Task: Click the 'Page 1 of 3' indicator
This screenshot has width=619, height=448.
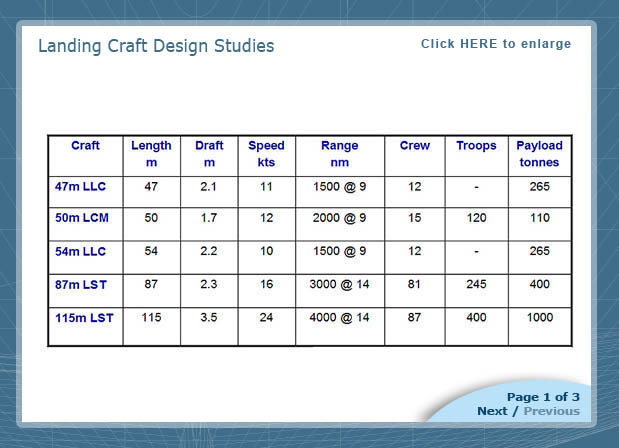Action: 542,397
